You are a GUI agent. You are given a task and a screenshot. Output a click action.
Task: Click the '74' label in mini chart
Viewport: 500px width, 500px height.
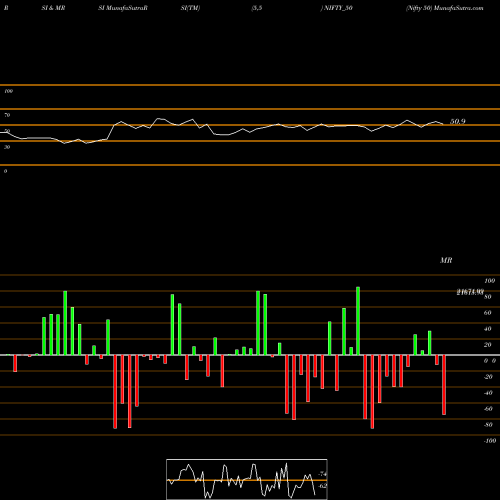click(x=322, y=474)
